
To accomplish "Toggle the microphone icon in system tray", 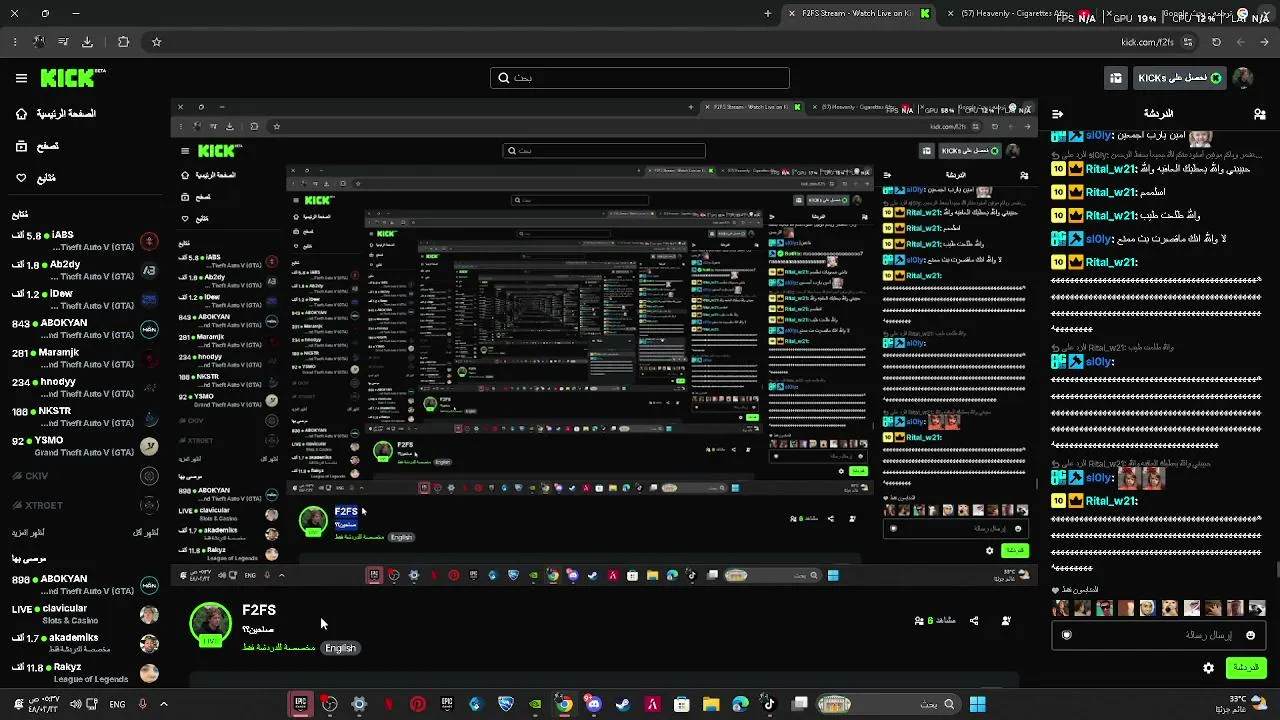I will point(142,704).
